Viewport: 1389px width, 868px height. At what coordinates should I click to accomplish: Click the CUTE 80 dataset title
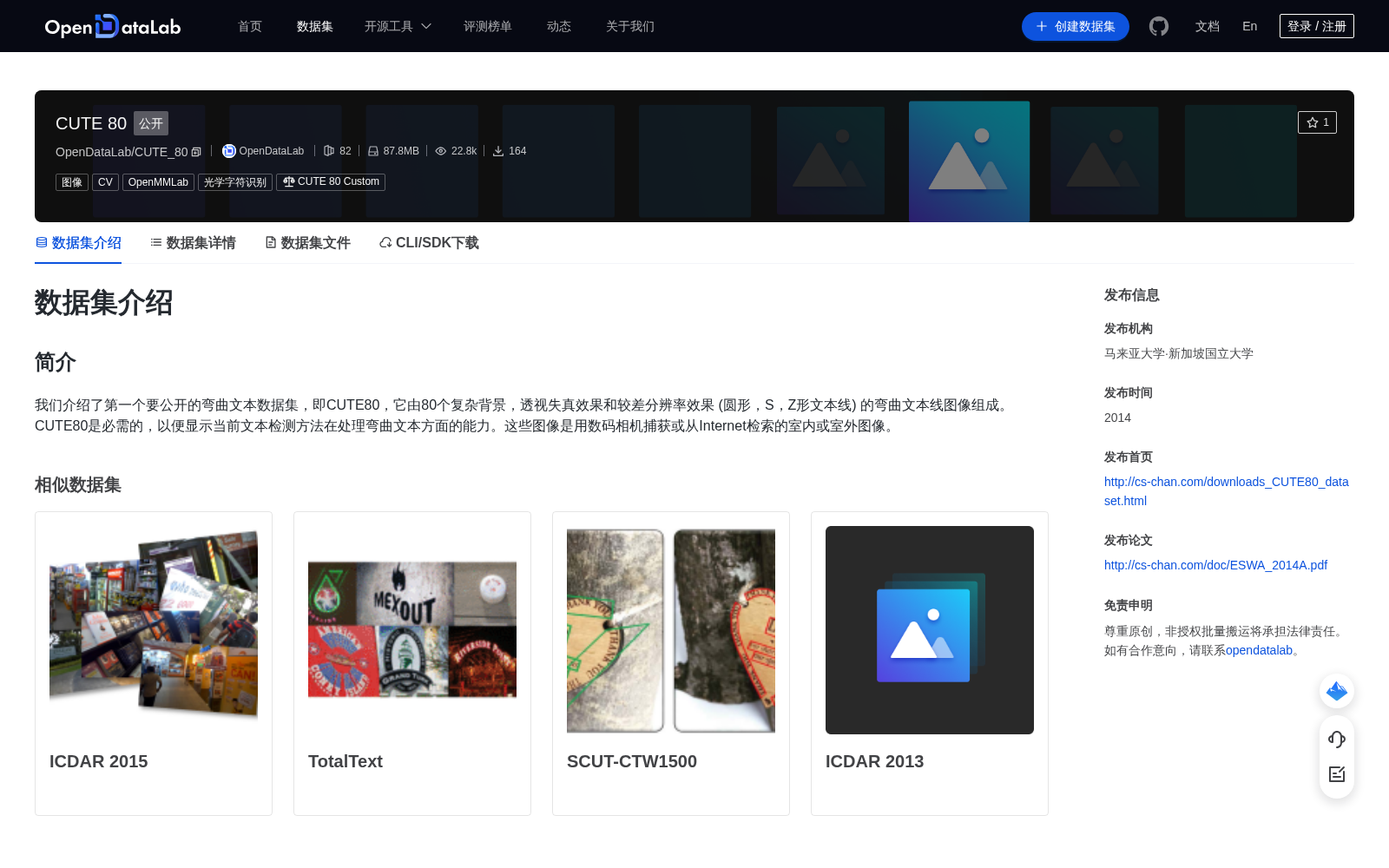click(91, 123)
